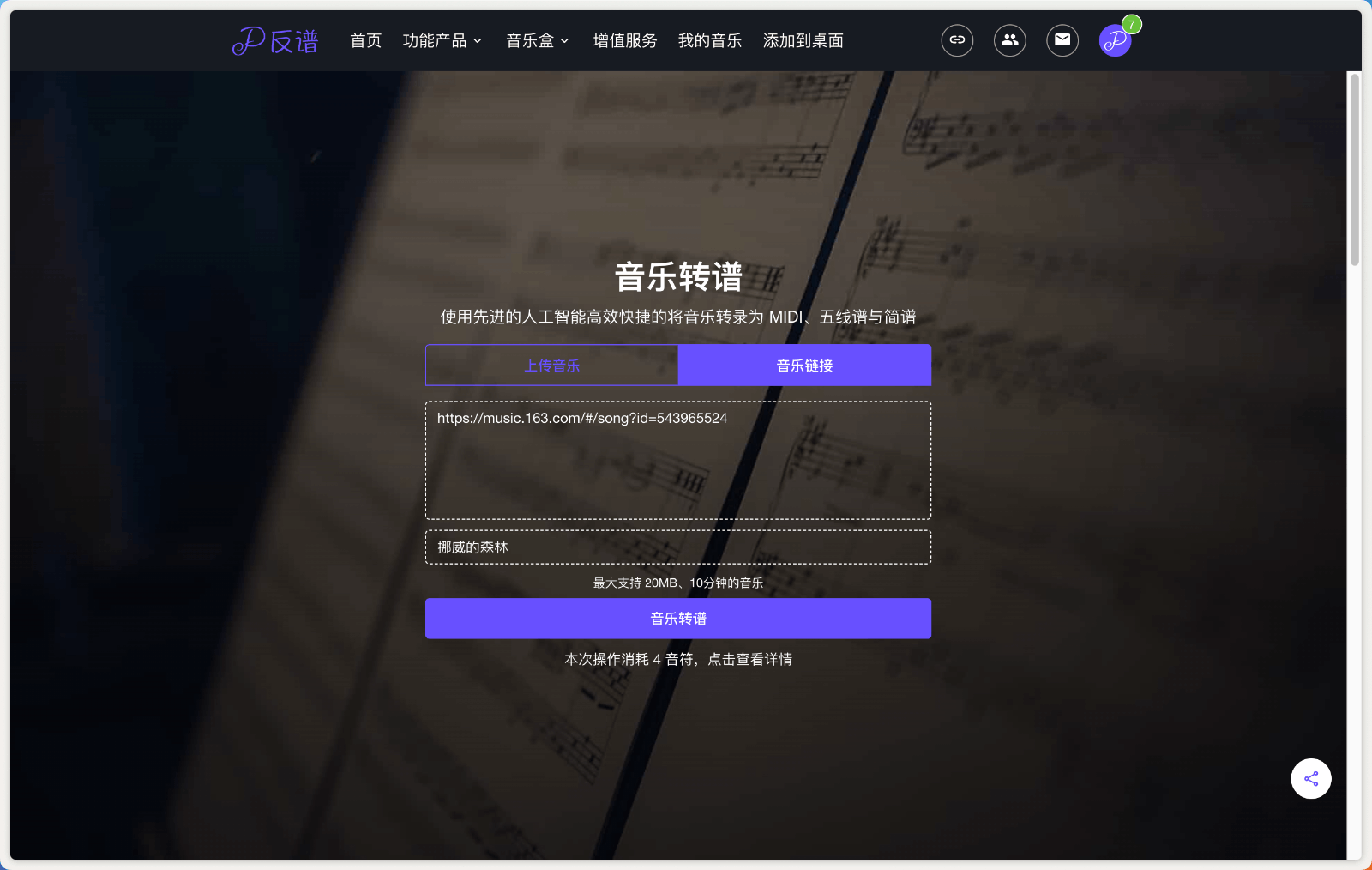Screen dimensions: 1372x870
Task: Open the 功能产品 chevron arrow
Action: (x=478, y=41)
